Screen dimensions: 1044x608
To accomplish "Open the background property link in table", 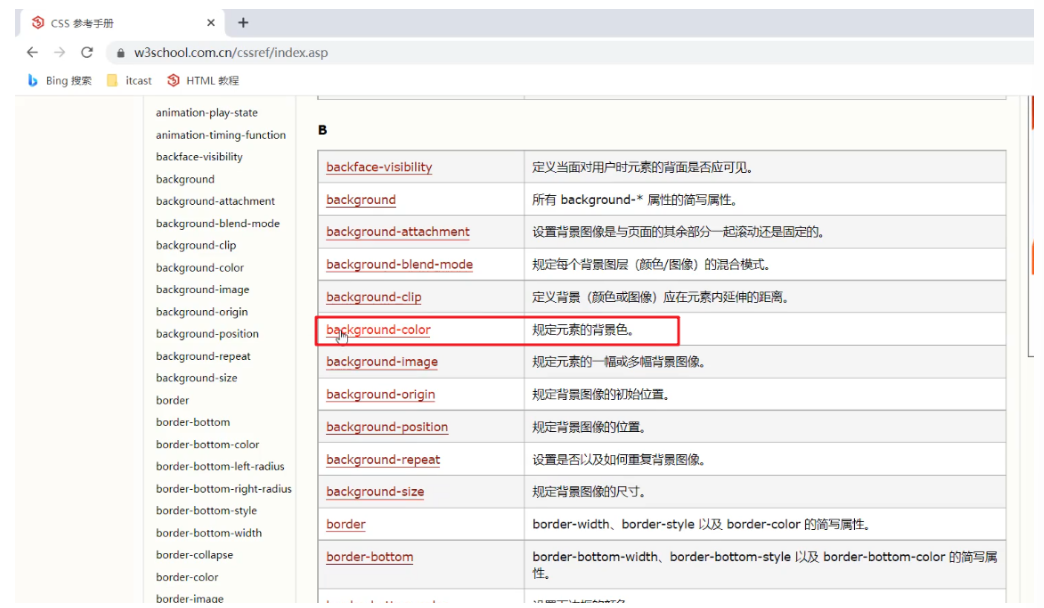I will click(x=361, y=200).
